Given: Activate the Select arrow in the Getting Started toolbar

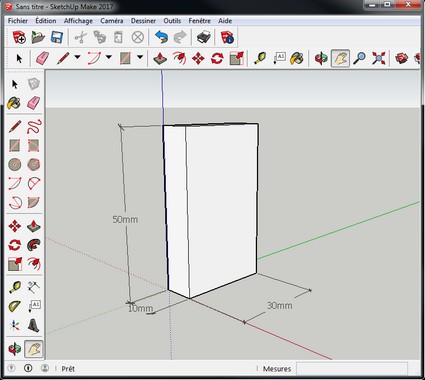Looking at the screenshot, I should pyautogui.click(x=19, y=58).
